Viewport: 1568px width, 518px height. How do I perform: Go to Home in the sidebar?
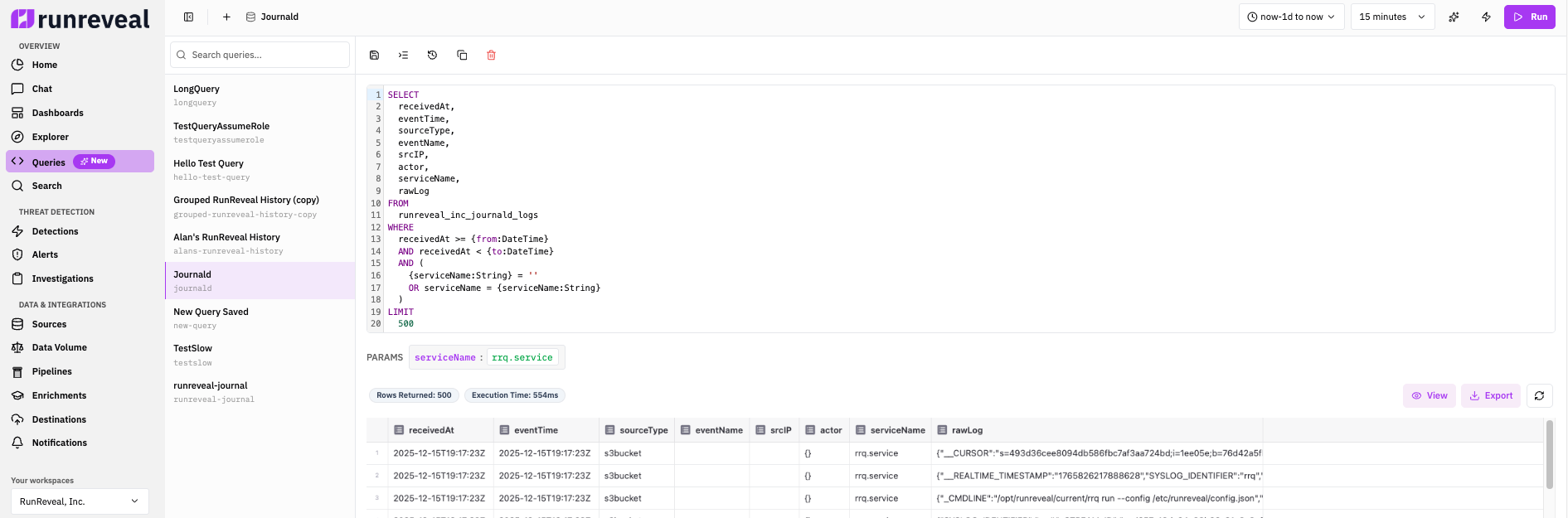(x=80, y=65)
